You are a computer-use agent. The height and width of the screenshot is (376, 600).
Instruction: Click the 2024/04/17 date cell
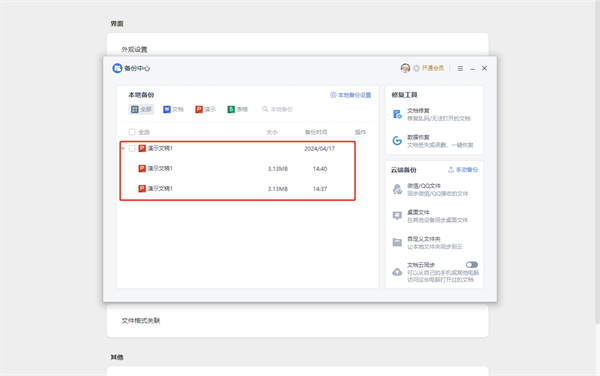[320, 148]
